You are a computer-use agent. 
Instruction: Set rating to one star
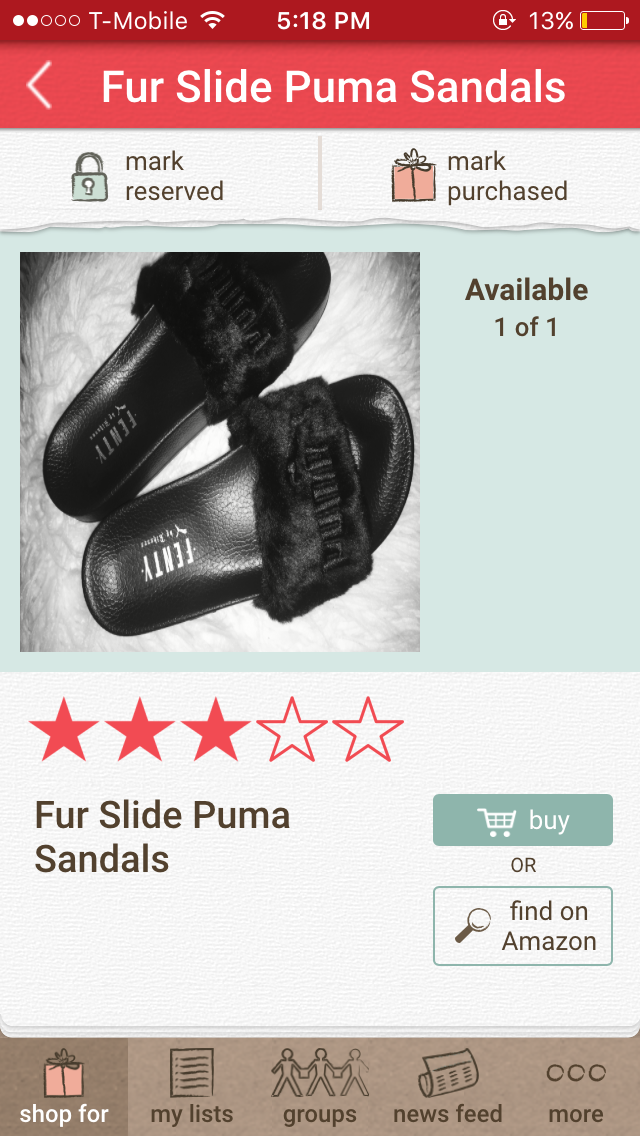[64, 729]
